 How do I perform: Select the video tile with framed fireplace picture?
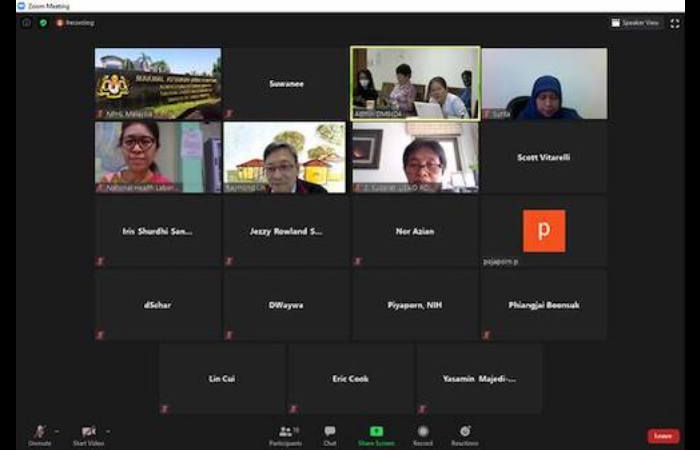click(415, 157)
